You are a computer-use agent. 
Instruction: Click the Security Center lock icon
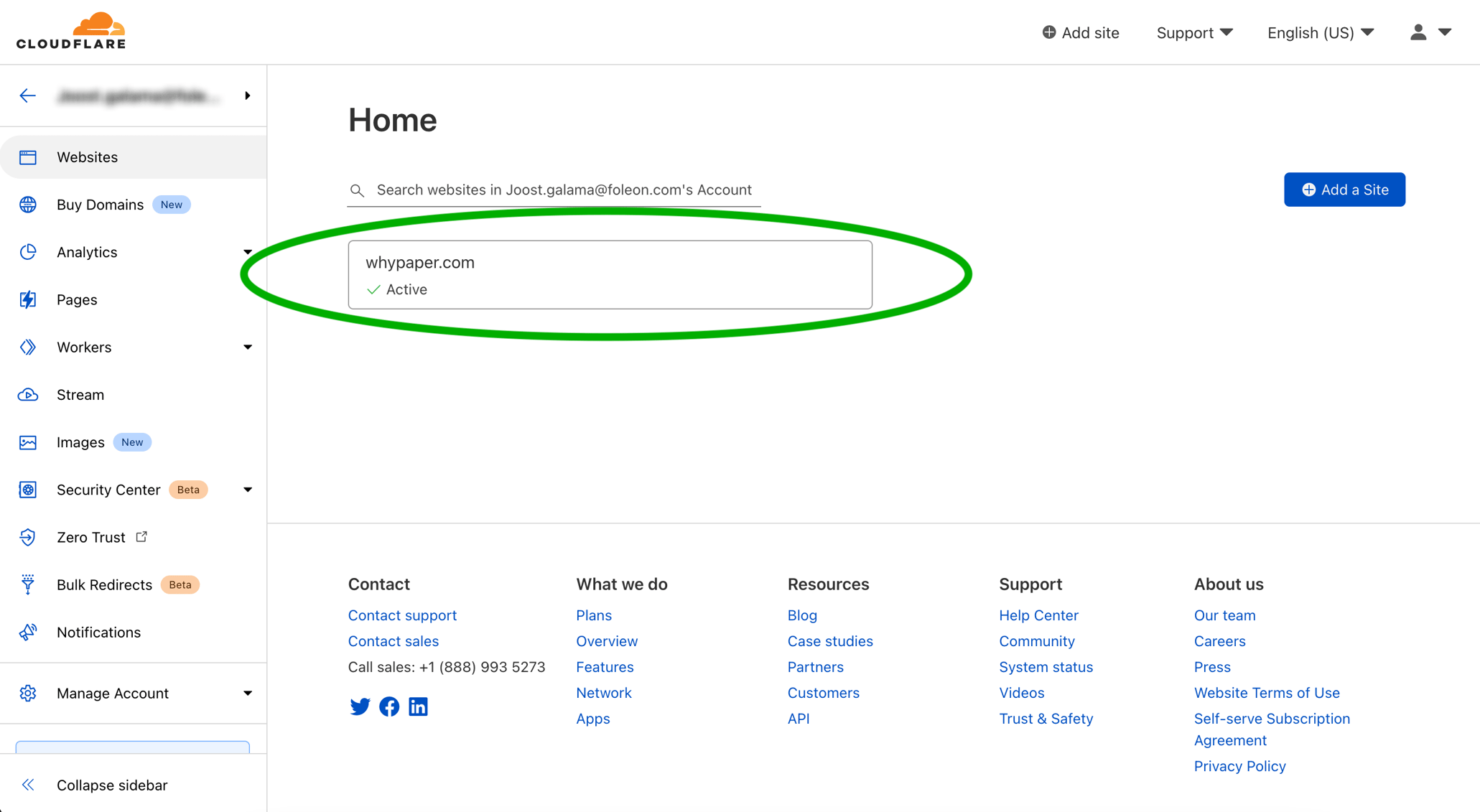coord(28,490)
